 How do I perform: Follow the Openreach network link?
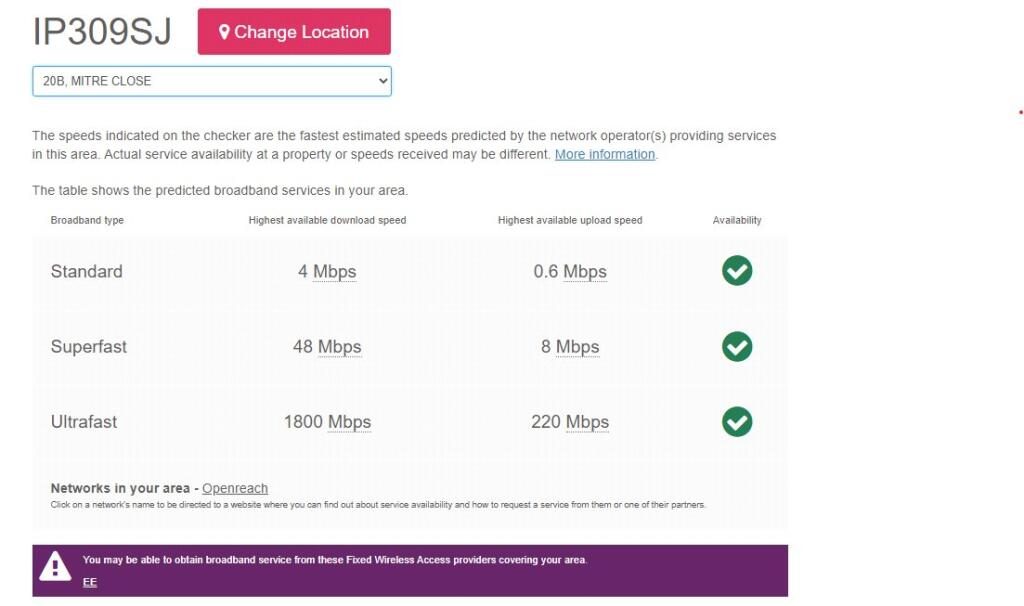[235, 488]
